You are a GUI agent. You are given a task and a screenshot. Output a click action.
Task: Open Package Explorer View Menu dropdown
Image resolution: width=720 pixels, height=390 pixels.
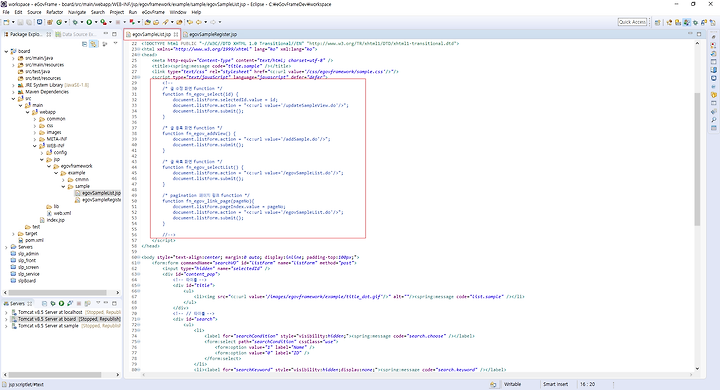(115, 44)
